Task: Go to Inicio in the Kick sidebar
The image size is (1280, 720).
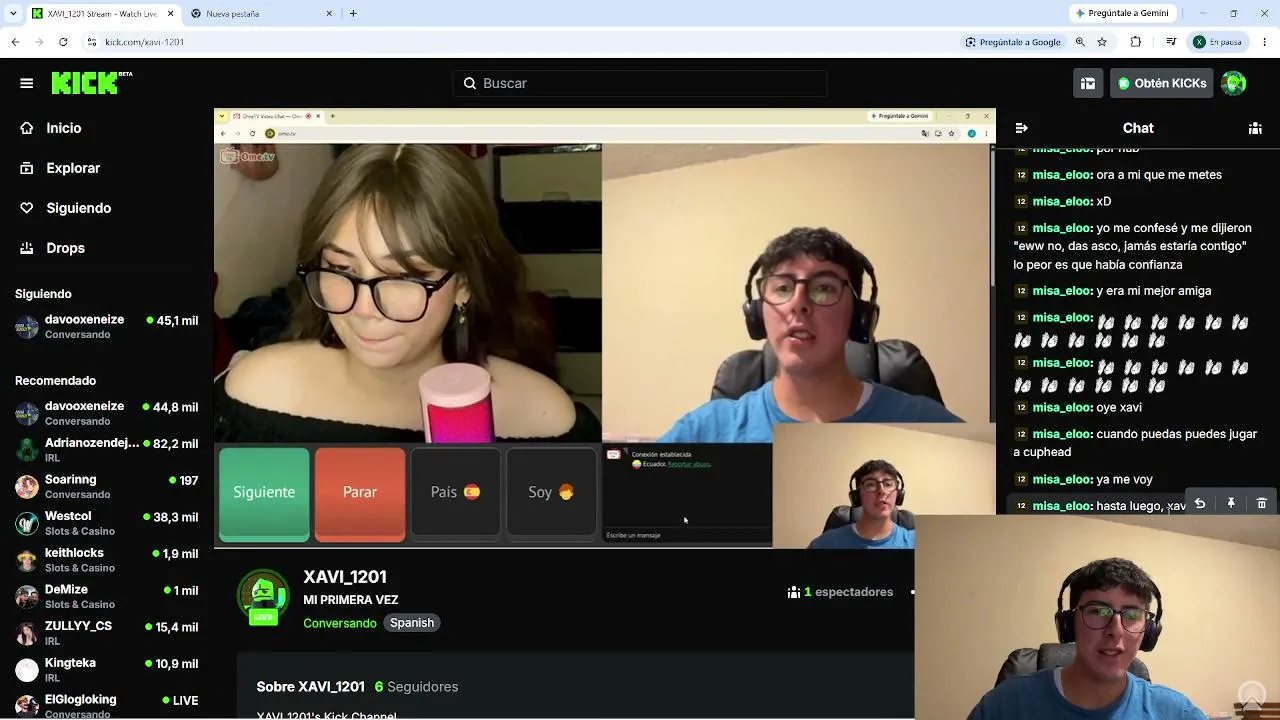Action: click(64, 128)
